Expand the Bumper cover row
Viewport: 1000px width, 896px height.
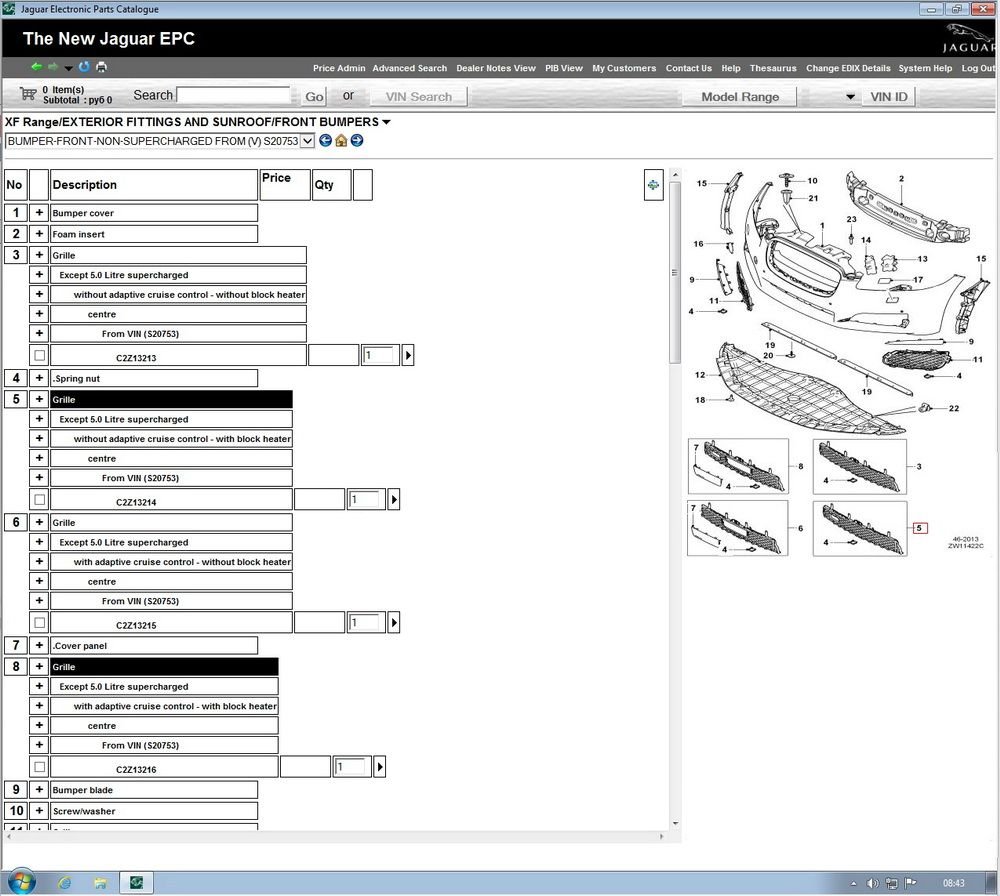[x=39, y=213]
